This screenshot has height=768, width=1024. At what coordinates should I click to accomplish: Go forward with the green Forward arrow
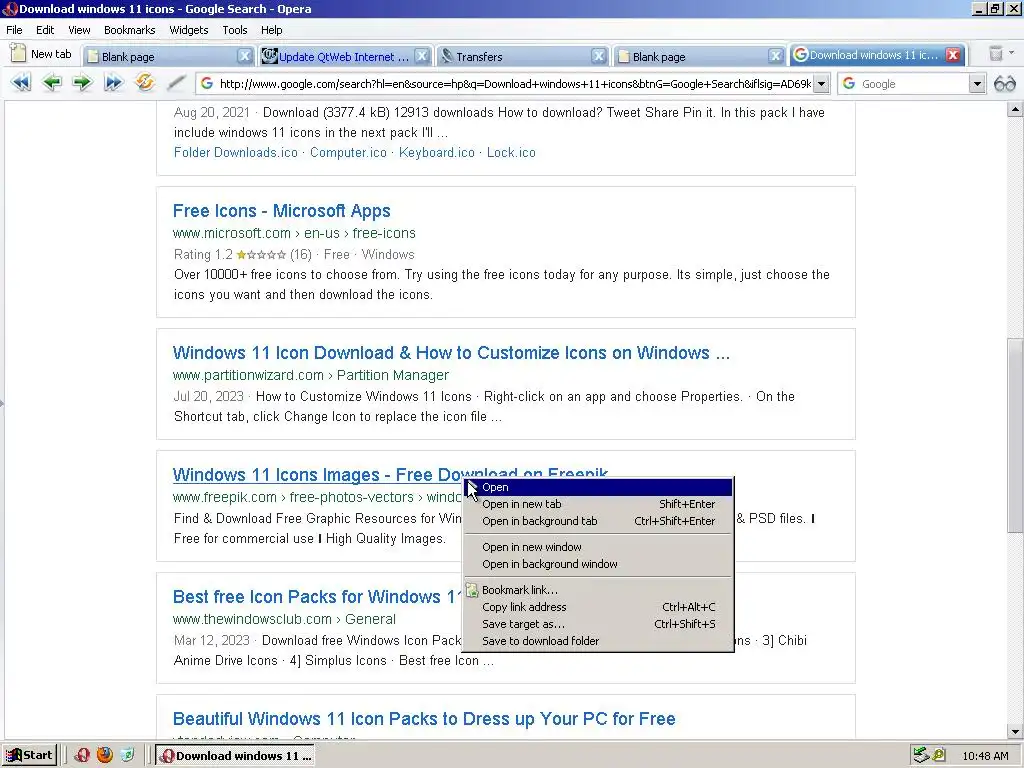pos(82,83)
